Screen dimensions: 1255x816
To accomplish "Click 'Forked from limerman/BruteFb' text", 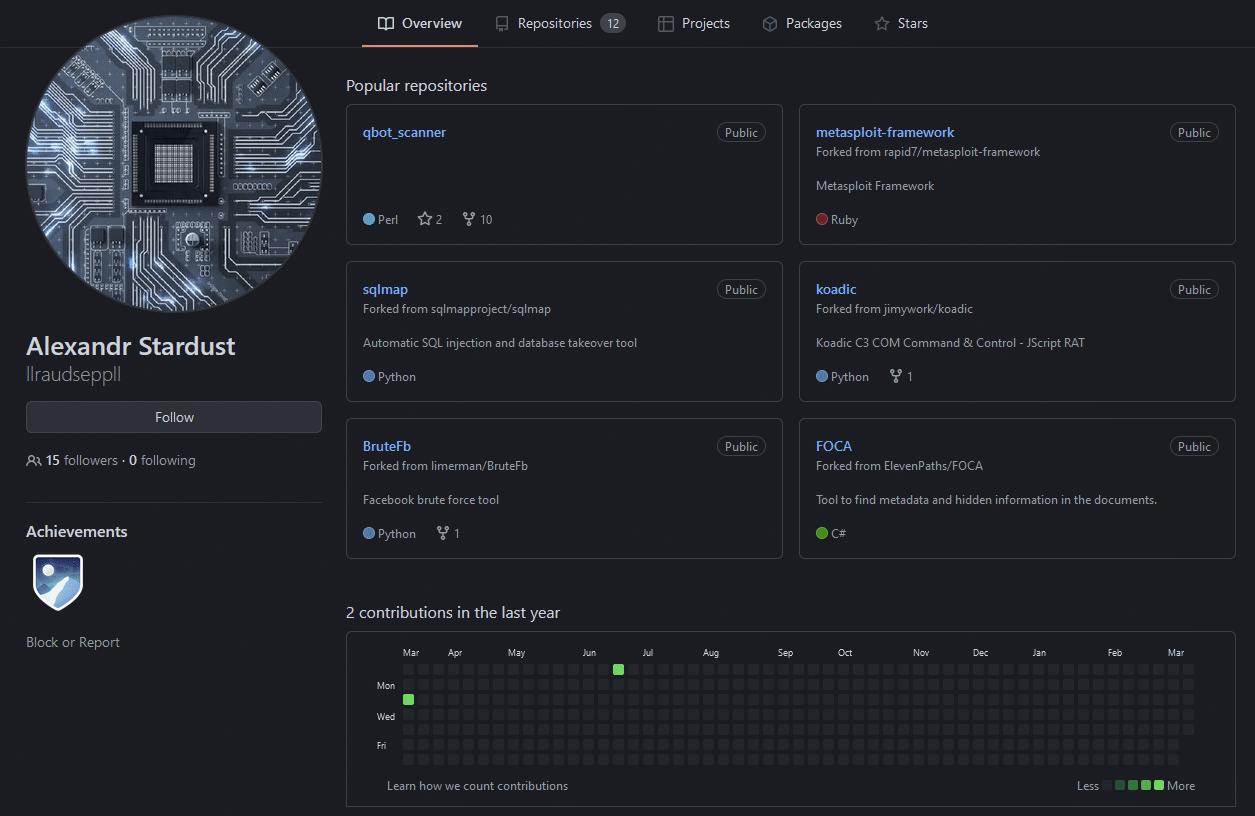I will point(445,466).
